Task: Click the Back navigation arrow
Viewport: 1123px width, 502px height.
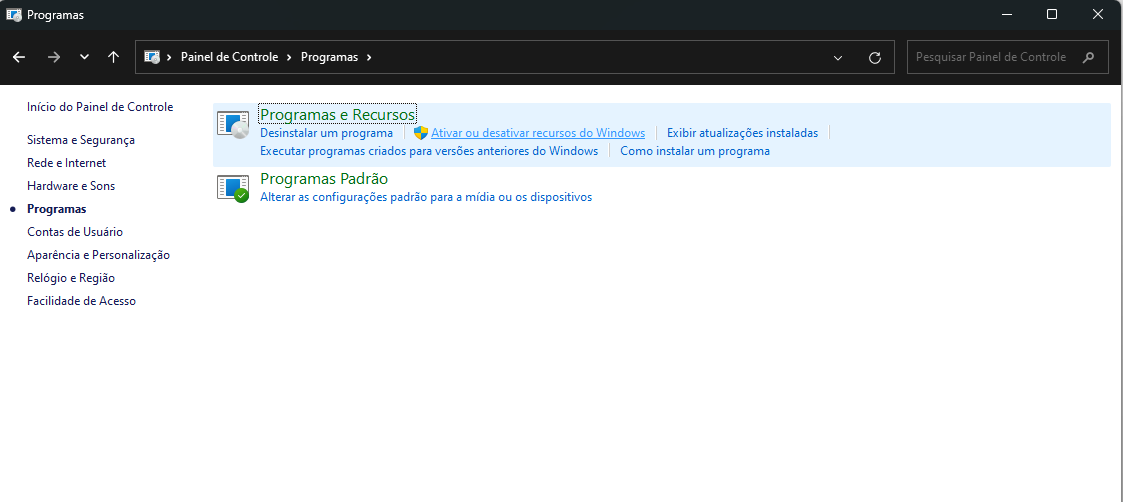Action: pyautogui.click(x=19, y=57)
